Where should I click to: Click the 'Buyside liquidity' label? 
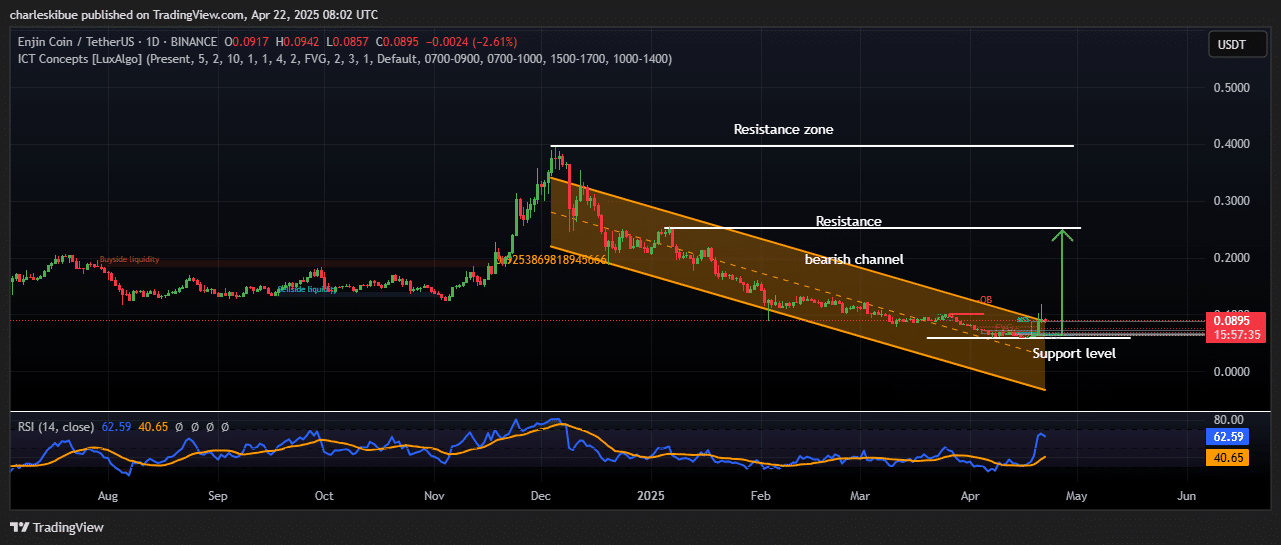tap(129, 259)
